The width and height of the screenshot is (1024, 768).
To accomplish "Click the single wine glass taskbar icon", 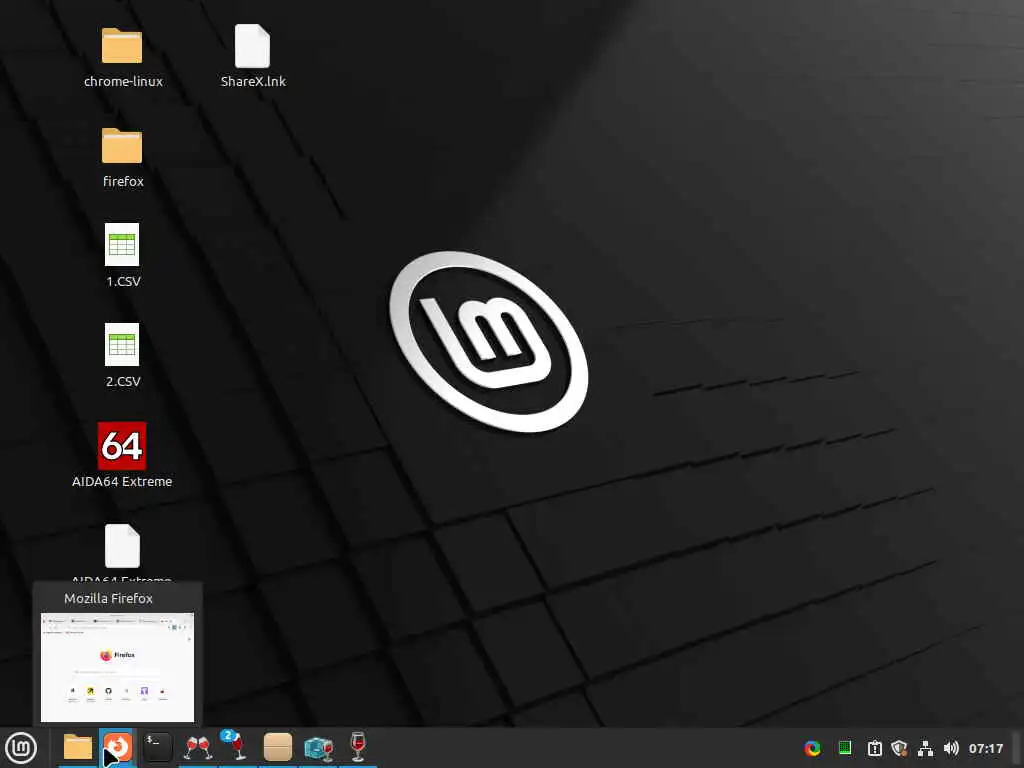I will point(358,748).
